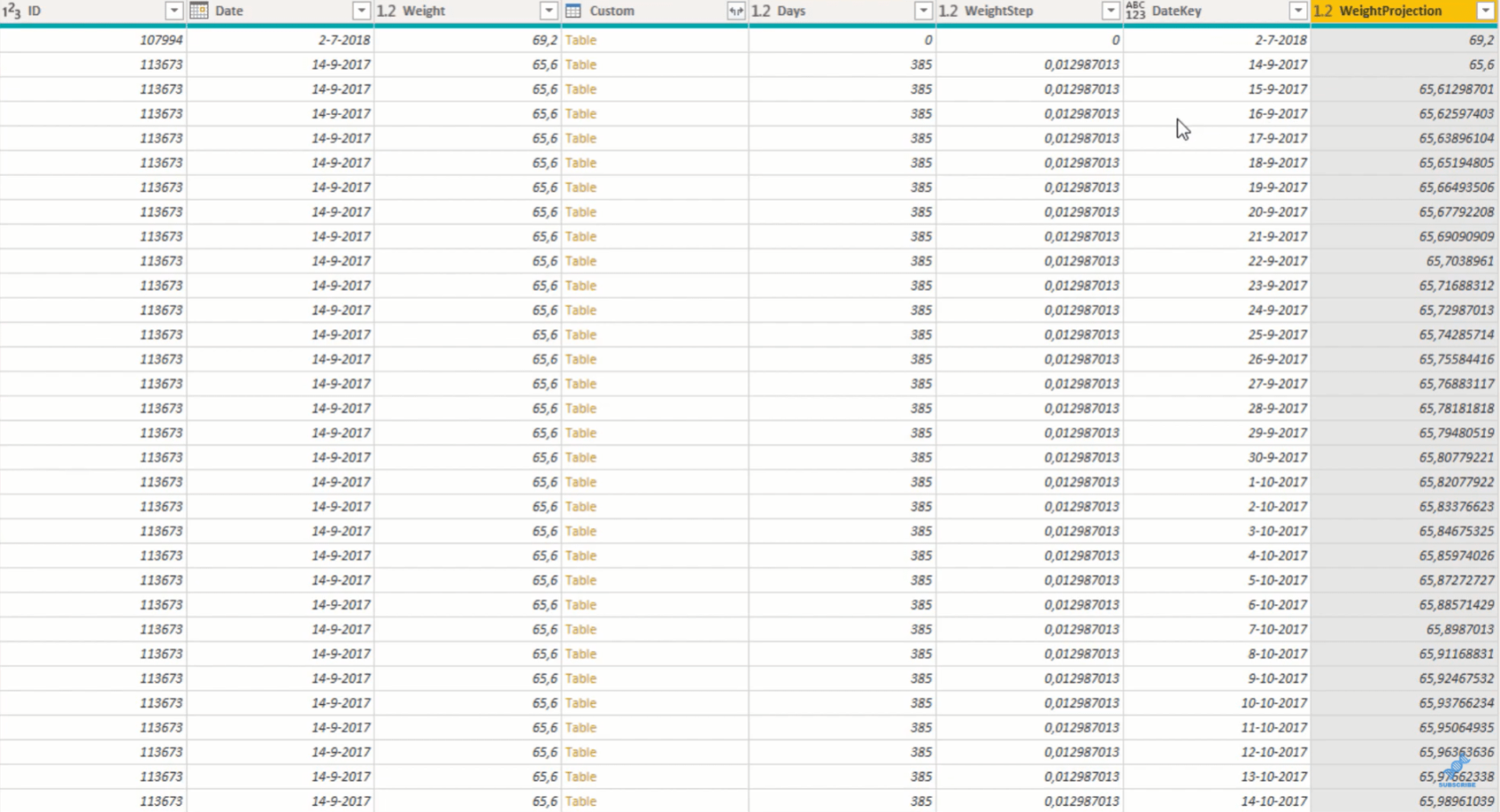This screenshot has width=1500, height=812.
Task: Select the Weight cell 69,2
Action: [x=468, y=40]
